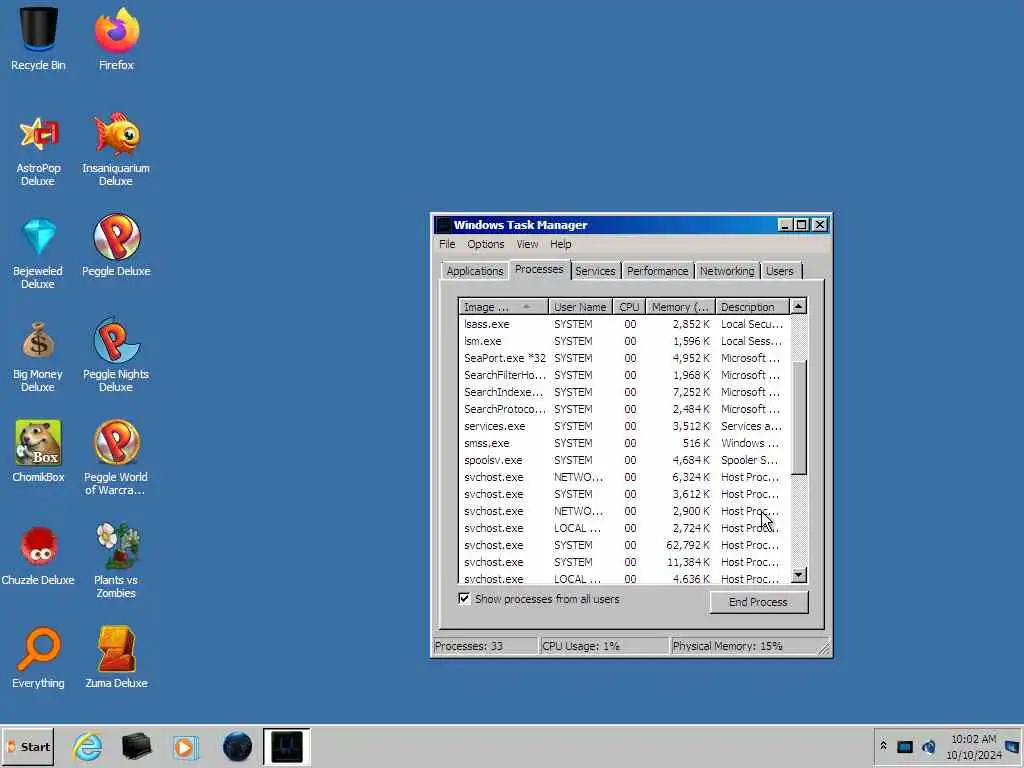The height and width of the screenshot is (768, 1024).
Task: Open Windows Media Player from the taskbar
Action: (x=185, y=746)
